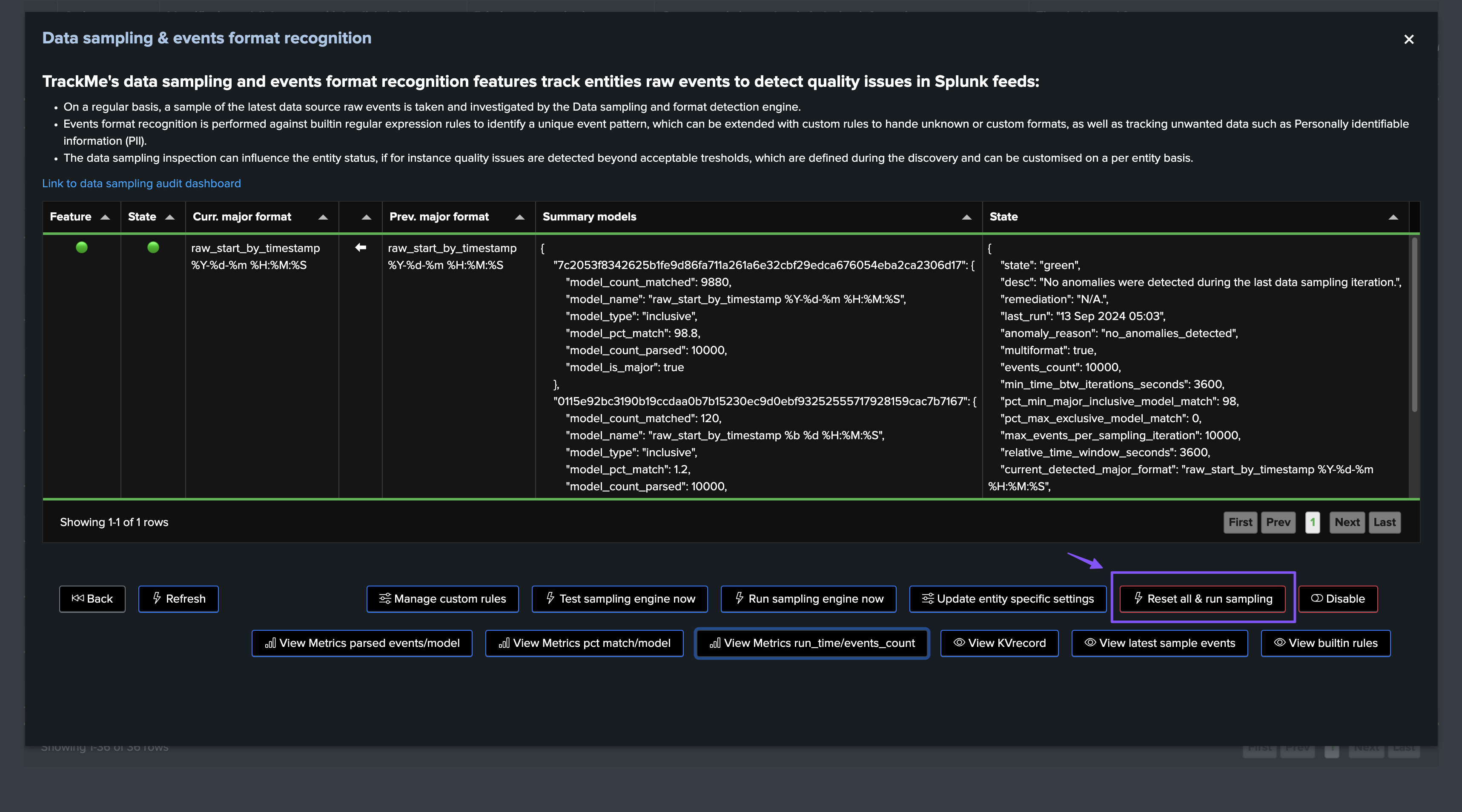This screenshot has width=1462, height=812.
Task: Click the green Feature status indicator
Action: (x=82, y=247)
